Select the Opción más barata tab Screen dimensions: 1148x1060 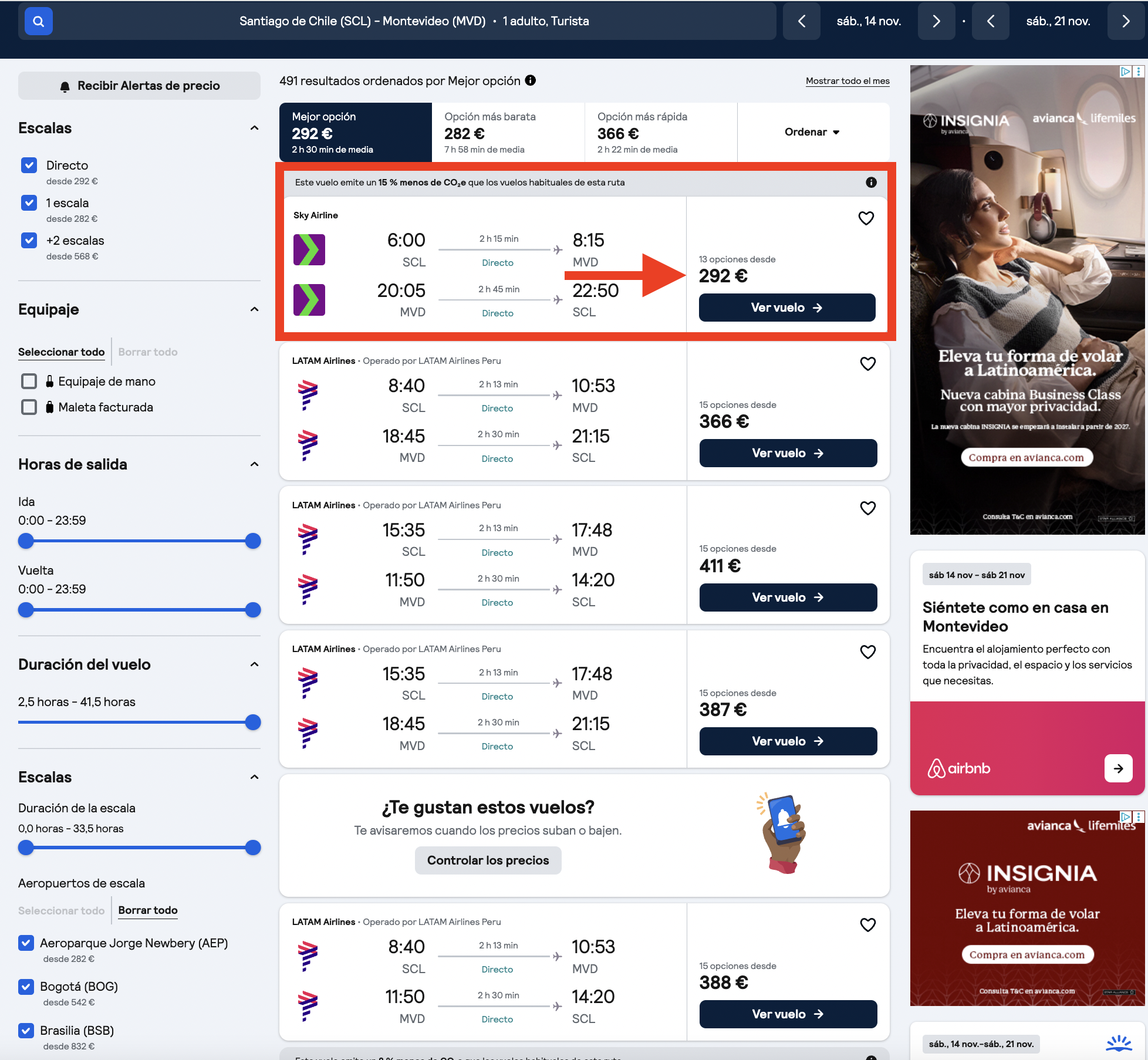(x=508, y=132)
